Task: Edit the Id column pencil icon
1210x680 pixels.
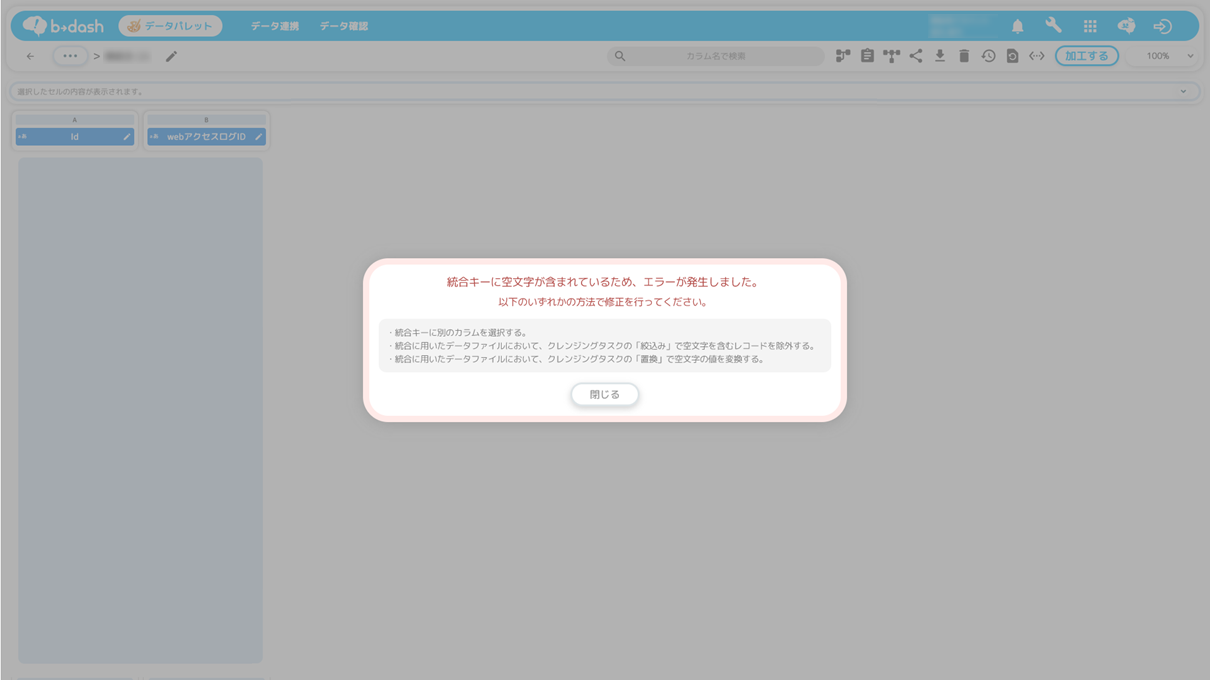Action: (127, 136)
